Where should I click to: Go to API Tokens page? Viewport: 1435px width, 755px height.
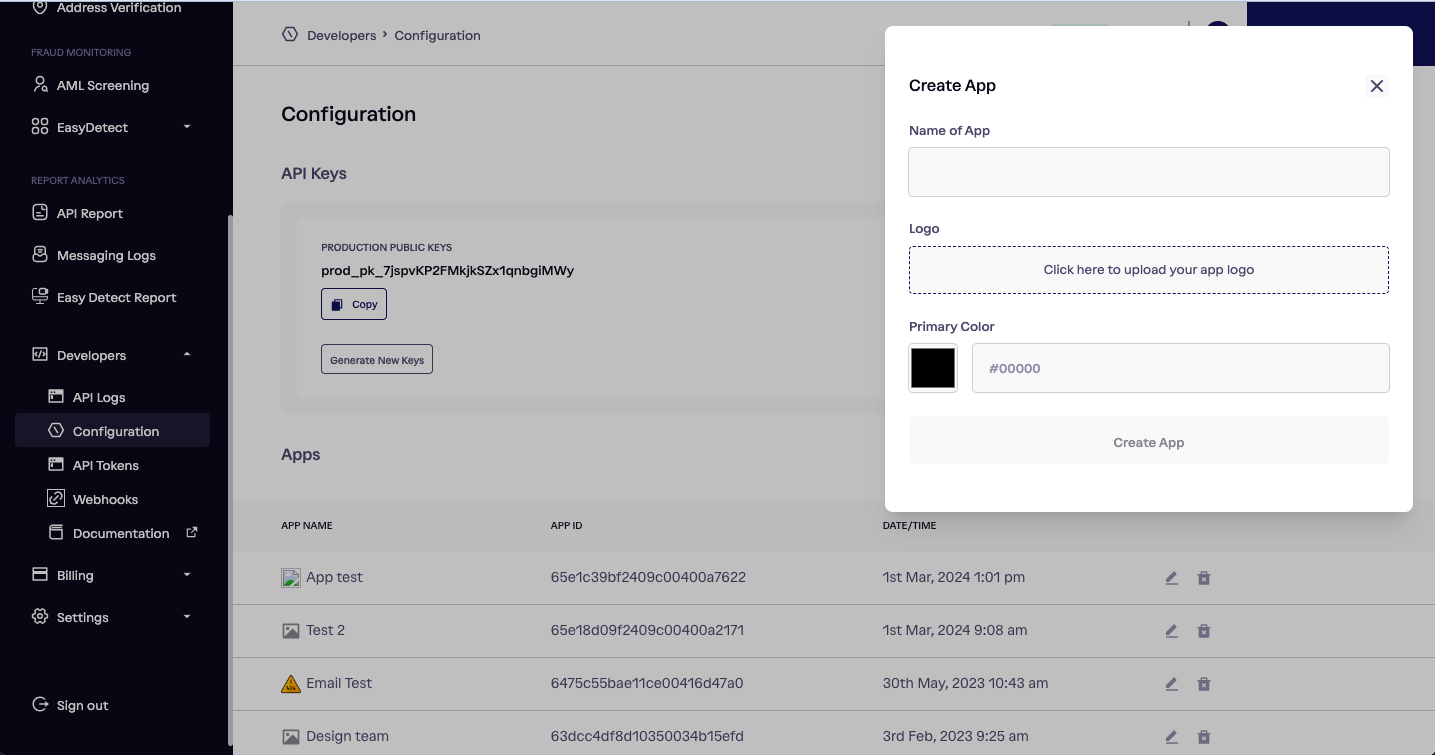[105, 465]
